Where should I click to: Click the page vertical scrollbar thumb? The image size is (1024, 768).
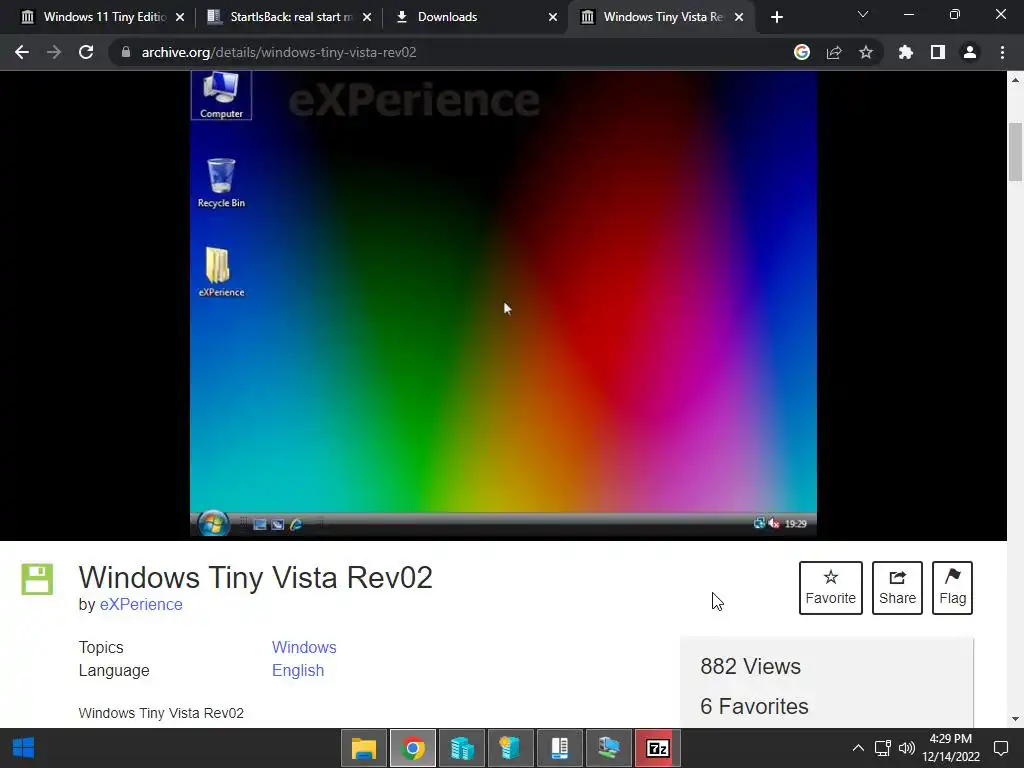(1015, 152)
